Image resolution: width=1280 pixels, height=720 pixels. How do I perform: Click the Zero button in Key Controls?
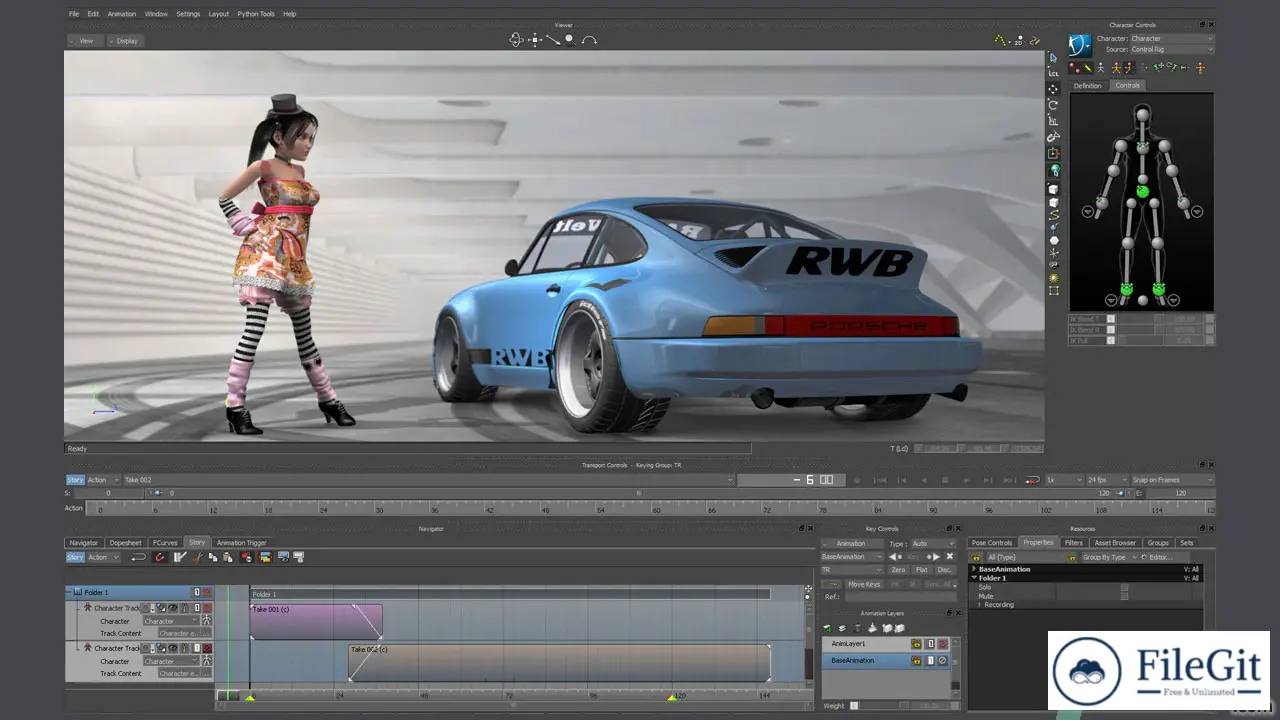(x=899, y=570)
